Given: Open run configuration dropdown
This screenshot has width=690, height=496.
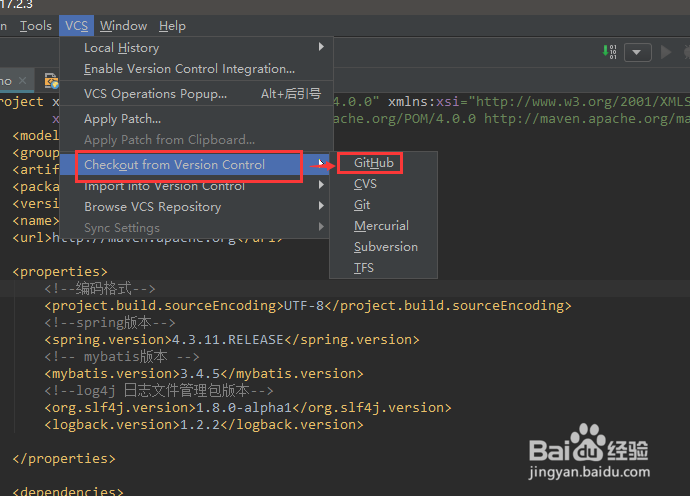Looking at the screenshot, I should [x=638, y=52].
